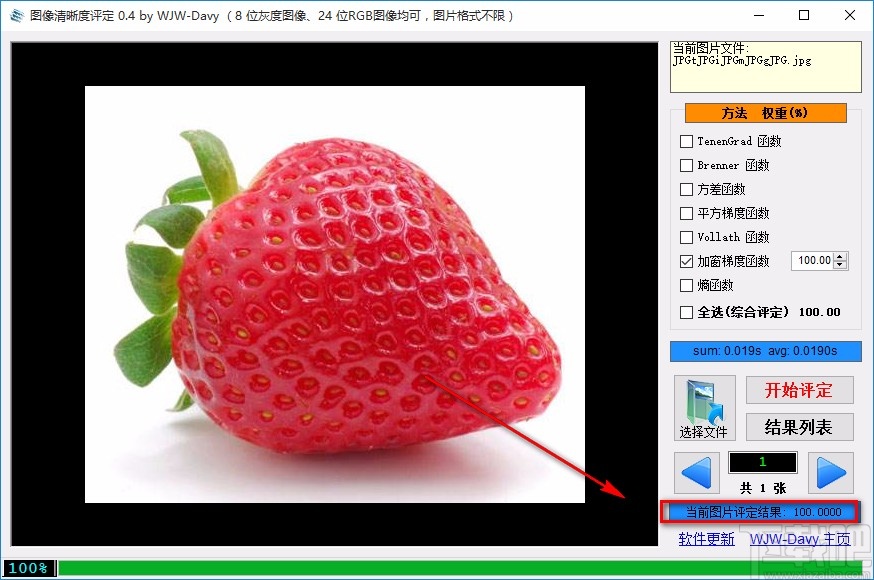Tick the Vollath 函数 checkbox
Image resolution: width=874 pixels, height=580 pixels.
686,237
